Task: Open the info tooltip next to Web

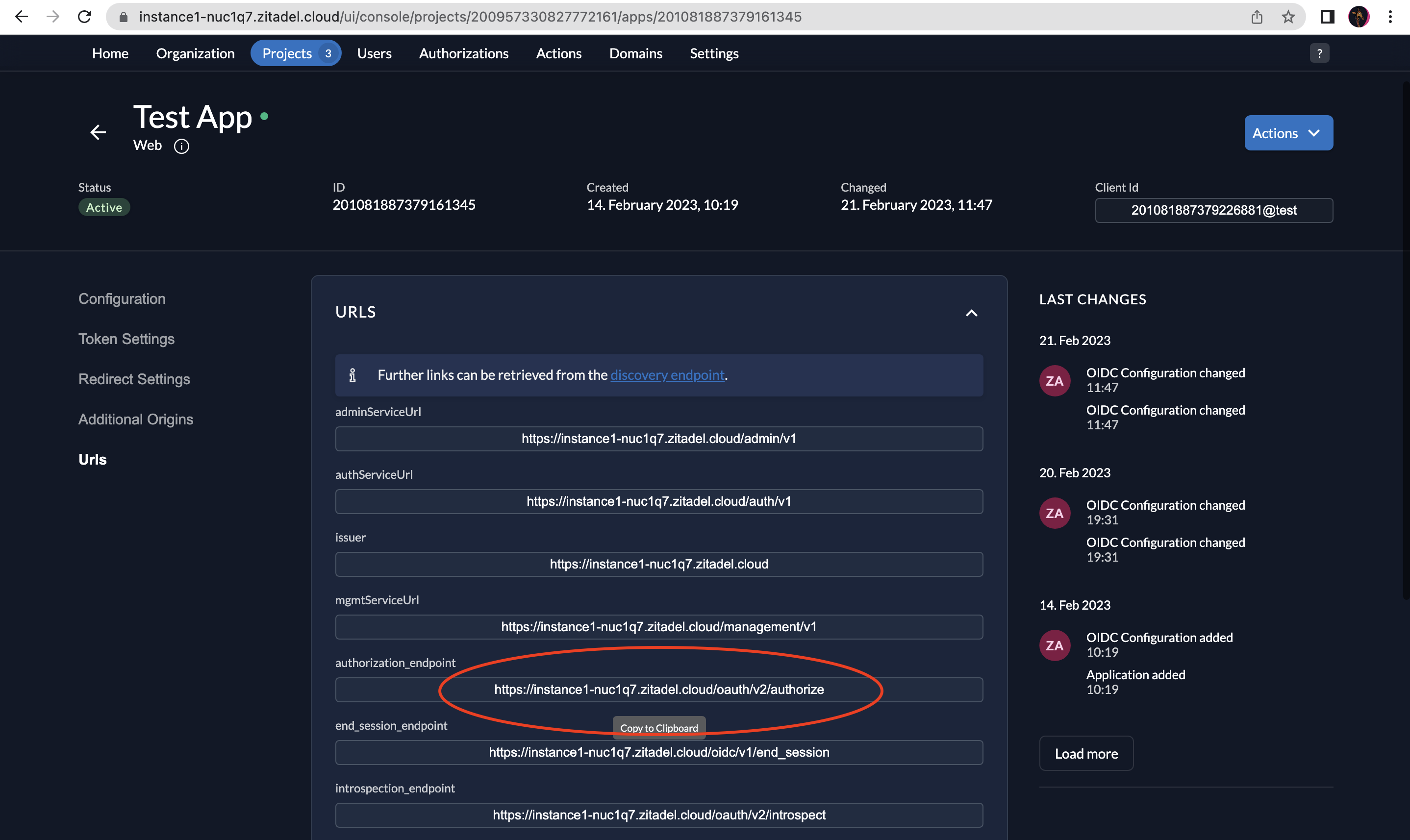Action: pos(181,146)
